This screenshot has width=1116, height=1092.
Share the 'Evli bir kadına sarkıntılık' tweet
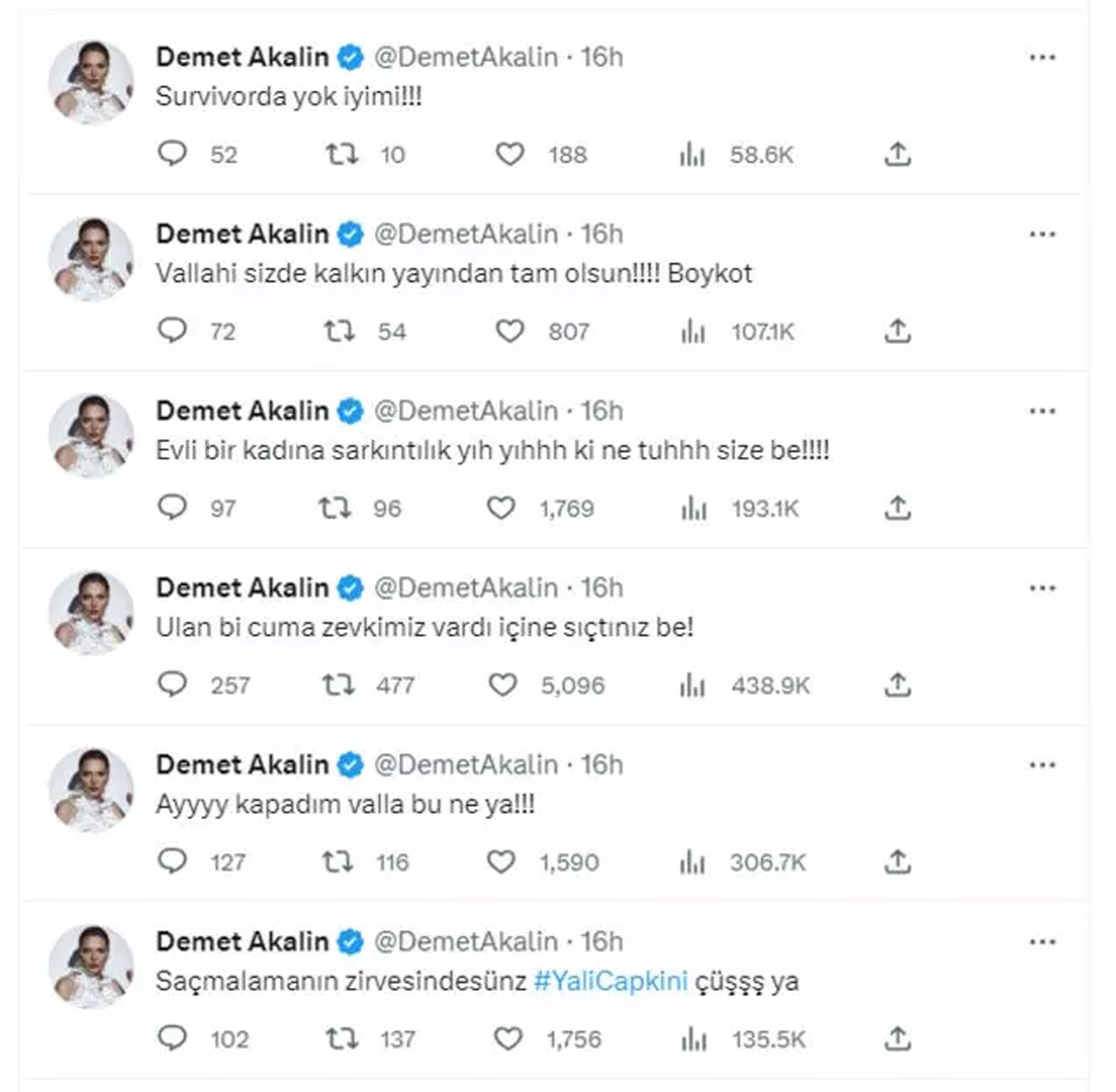[x=897, y=508]
